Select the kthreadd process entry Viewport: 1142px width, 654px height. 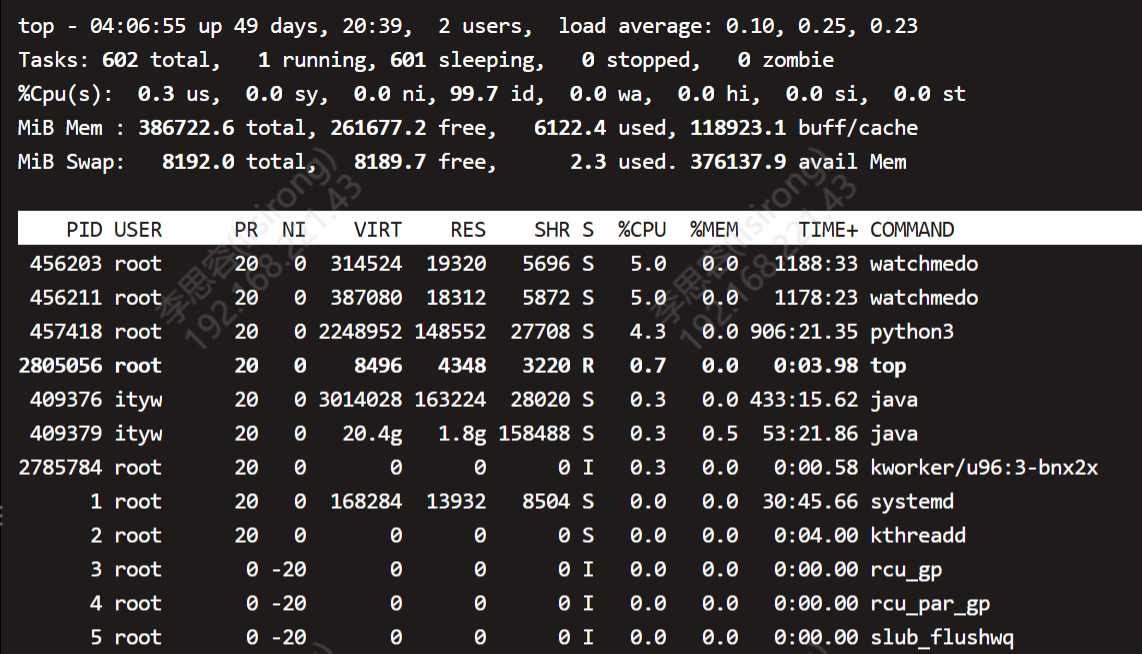tap(918, 536)
